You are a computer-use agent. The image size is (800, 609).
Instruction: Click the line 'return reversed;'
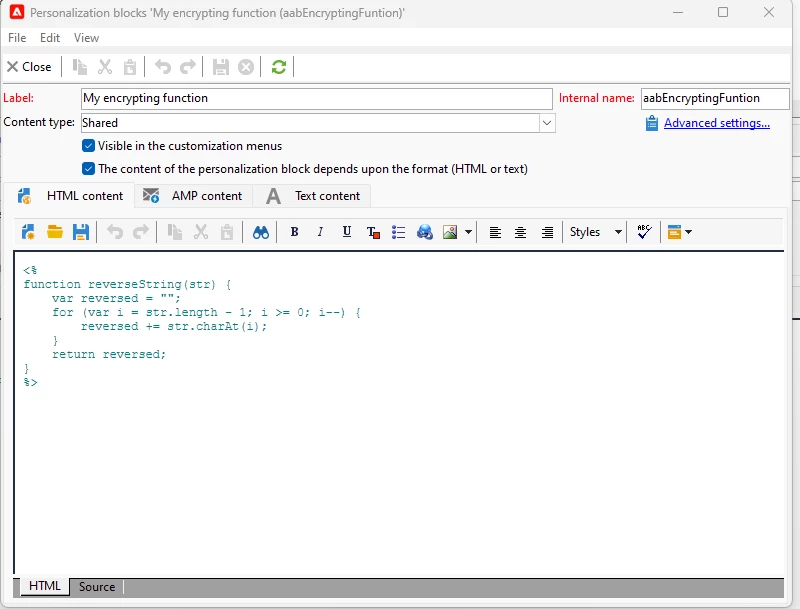(x=109, y=354)
